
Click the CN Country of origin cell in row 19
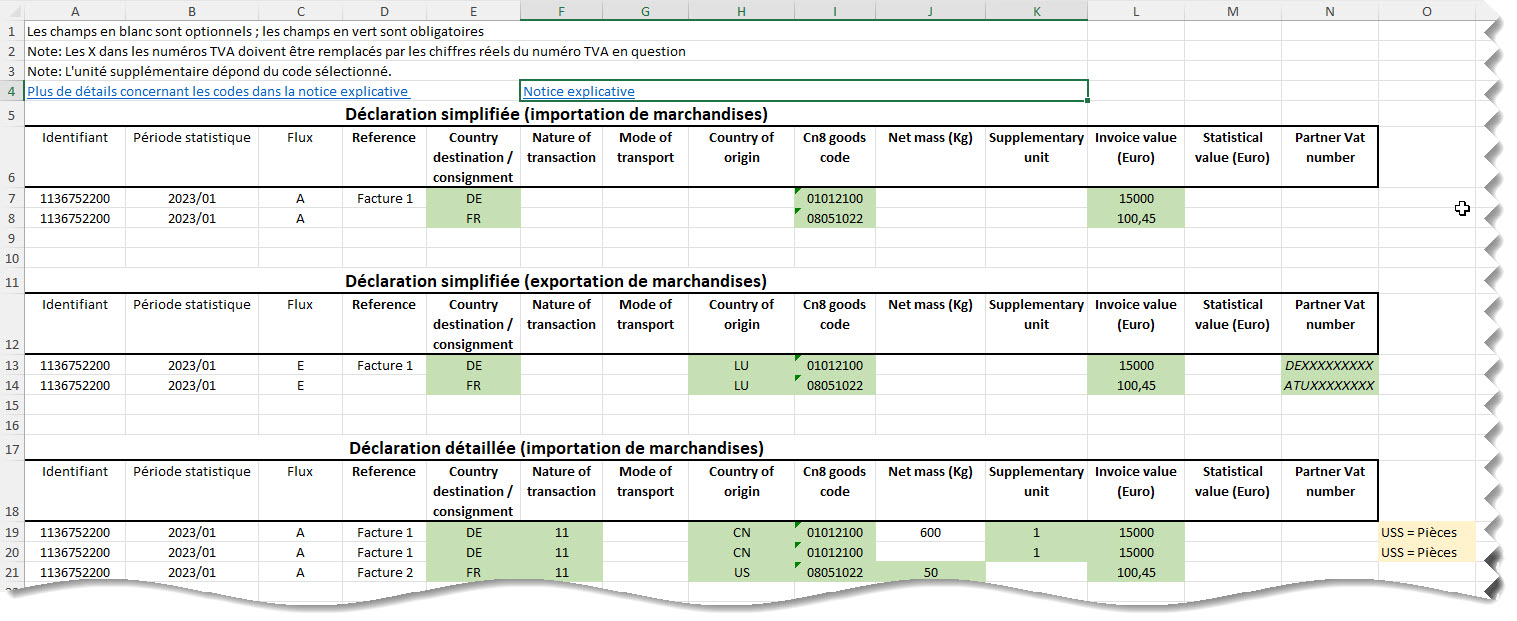(x=740, y=532)
